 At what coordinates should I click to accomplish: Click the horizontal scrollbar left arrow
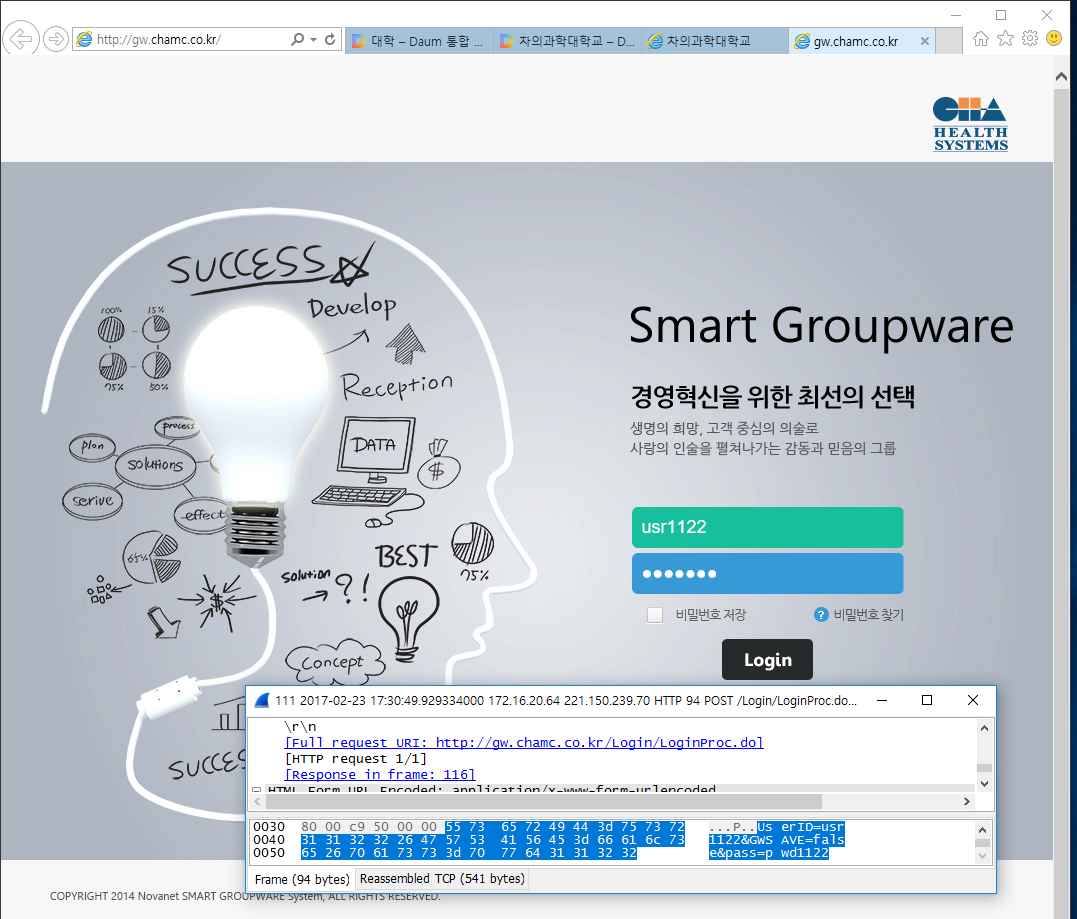pyautogui.click(x=258, y=802)
